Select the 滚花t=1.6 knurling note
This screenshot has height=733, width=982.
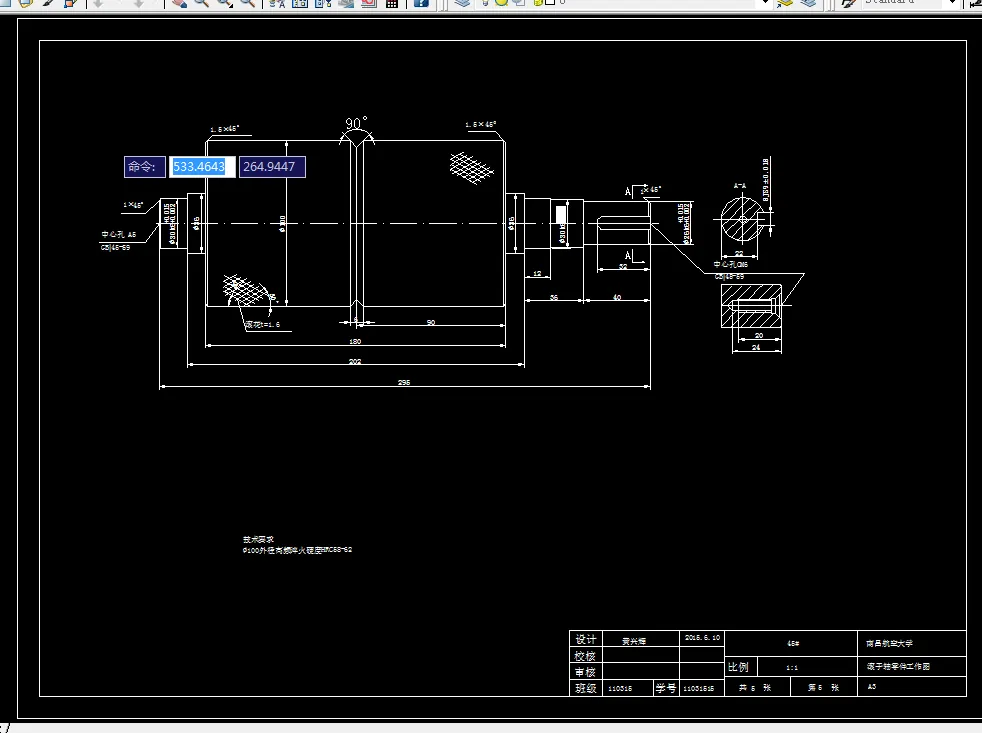click(262, 325)
